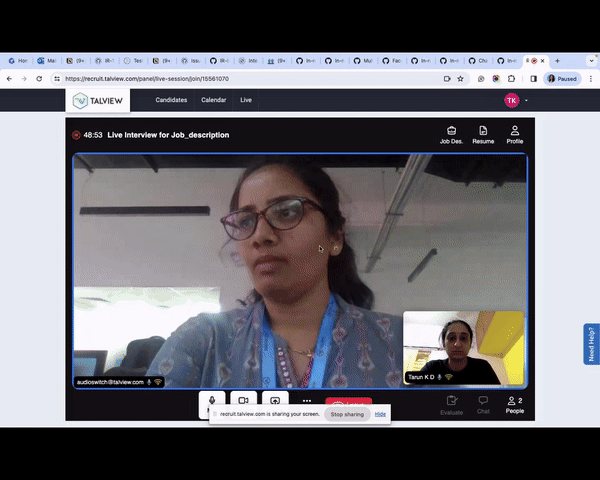Click the audioswitch@talview.com name label
600x480 pixels.
pyautogui.click(x=110, y=382)
